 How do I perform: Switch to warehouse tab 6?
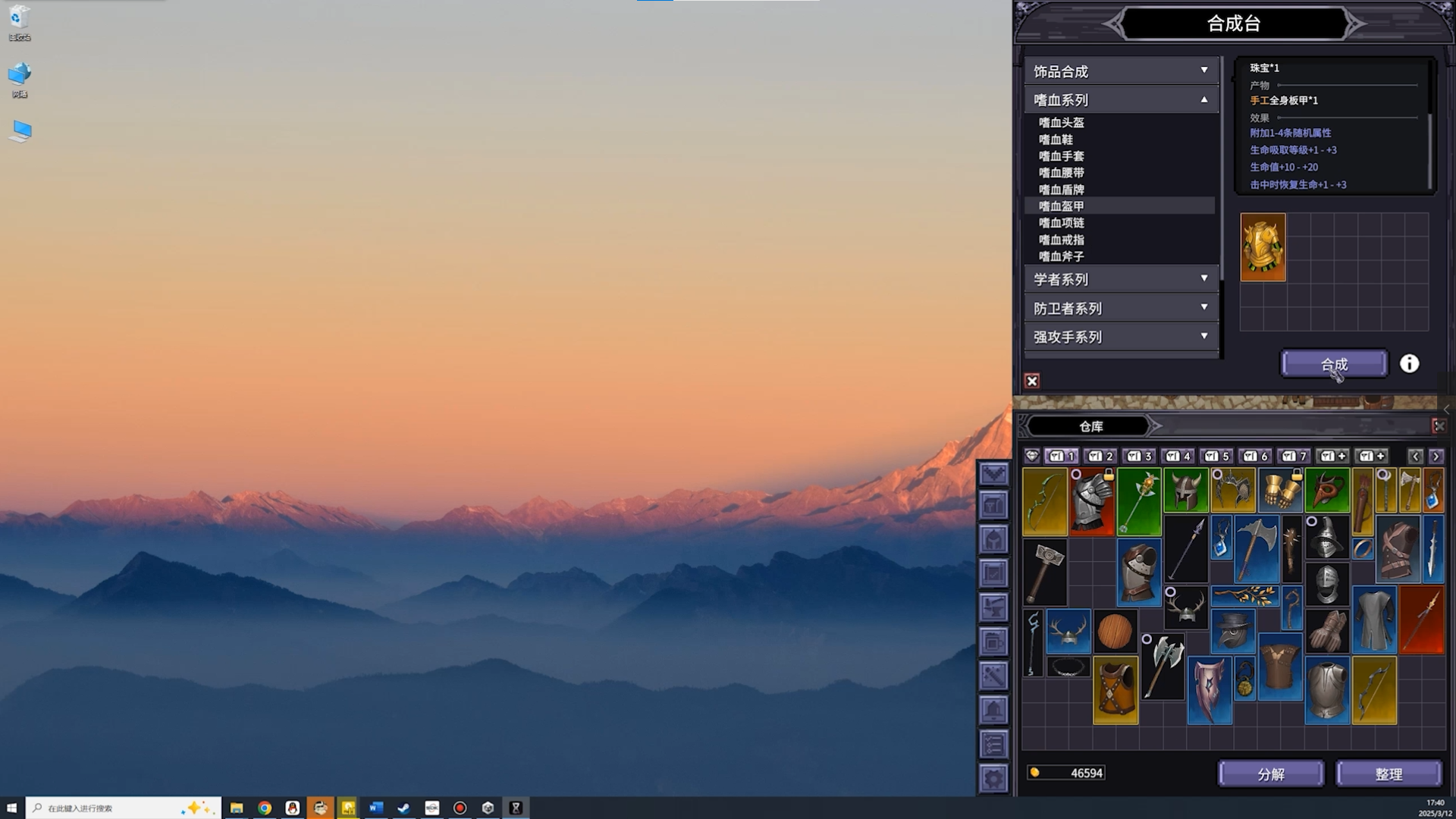1255,456
